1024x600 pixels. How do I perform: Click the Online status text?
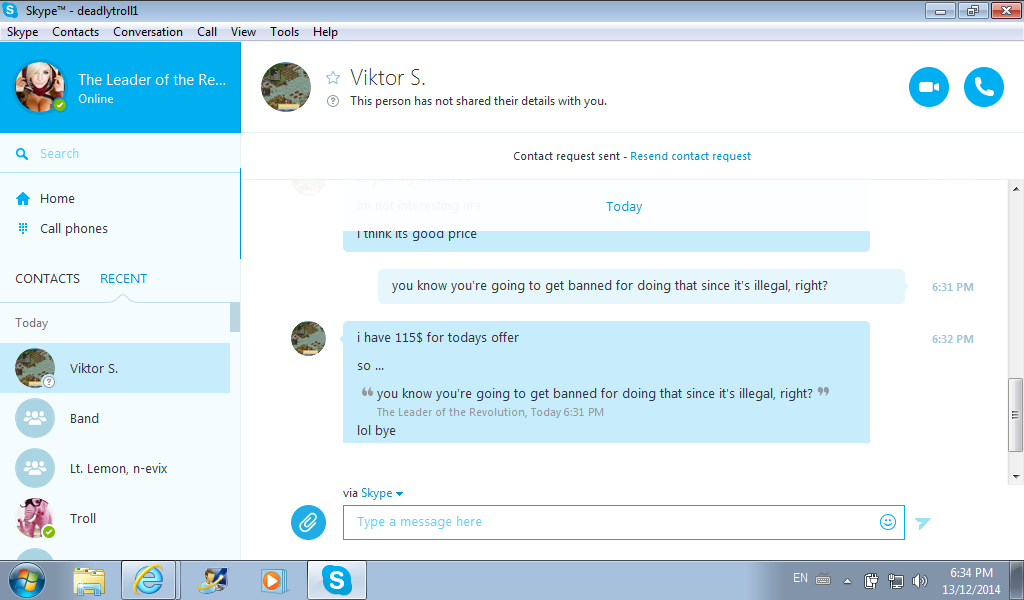(x=96, y=99)
